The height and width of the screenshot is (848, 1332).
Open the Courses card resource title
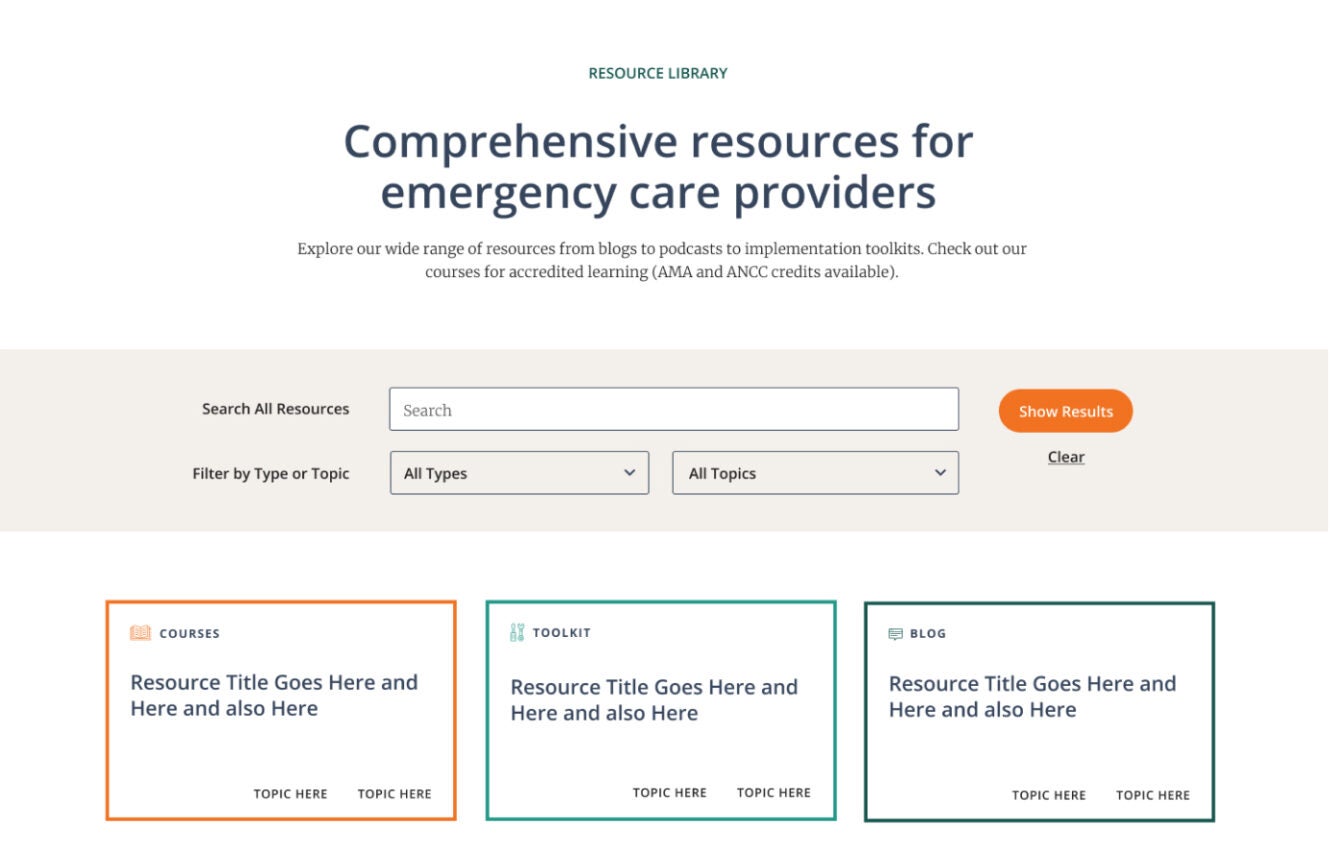(x=274, y=696)
